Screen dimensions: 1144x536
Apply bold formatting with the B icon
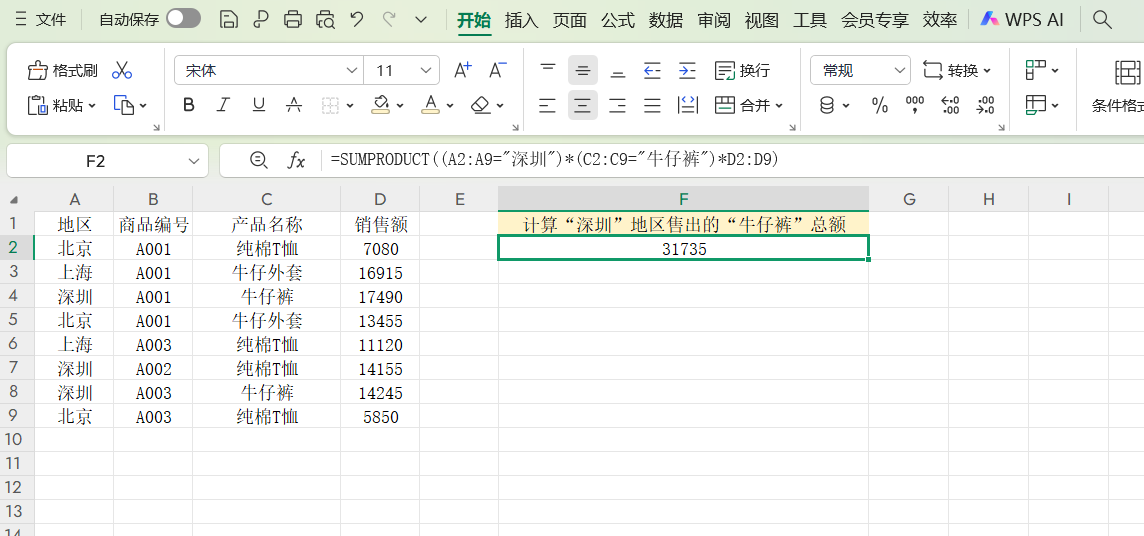(189, 105)
